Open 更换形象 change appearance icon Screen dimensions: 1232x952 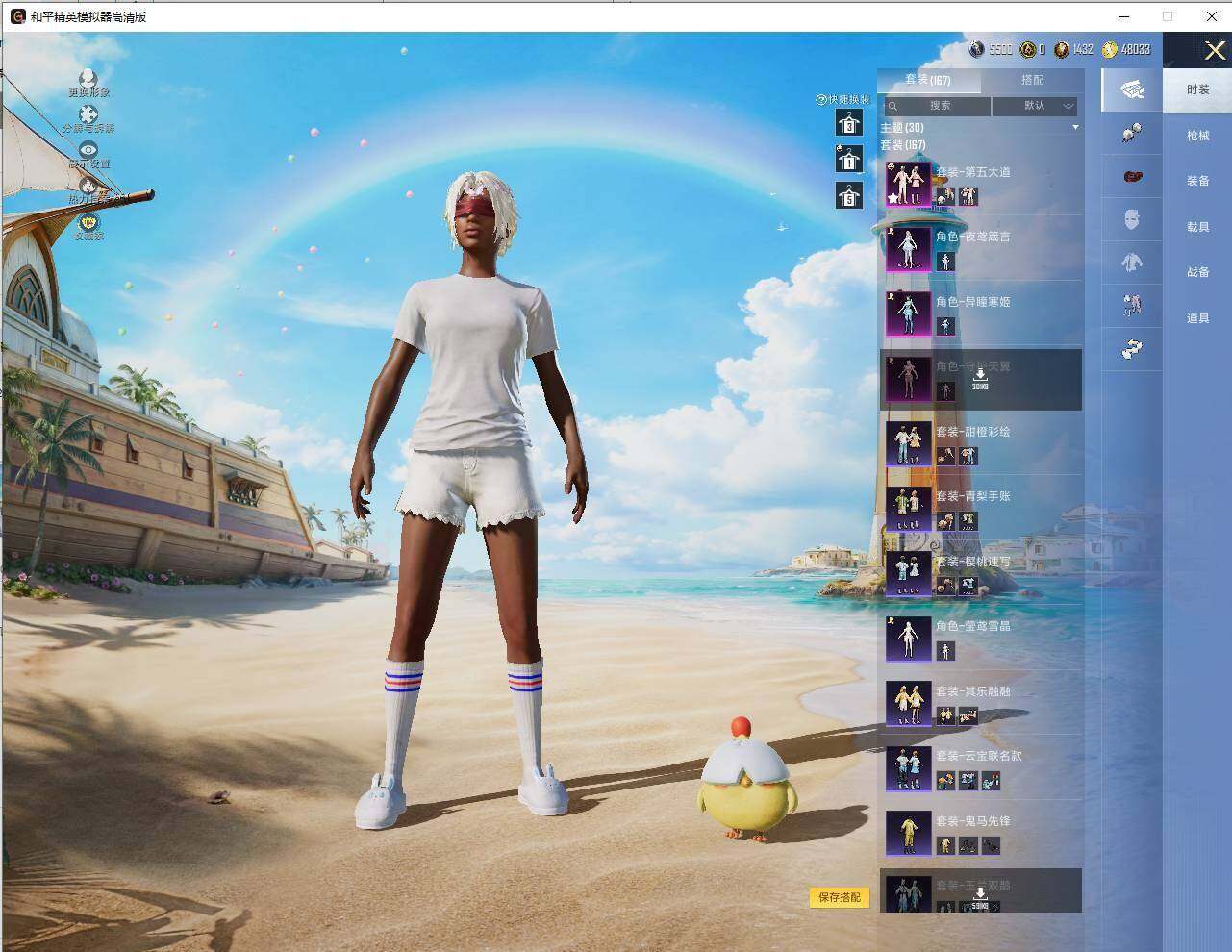(x=88, y=78)
